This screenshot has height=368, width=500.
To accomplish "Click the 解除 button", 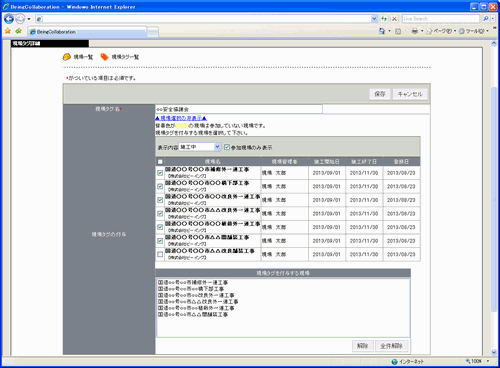I will point(363,346).
